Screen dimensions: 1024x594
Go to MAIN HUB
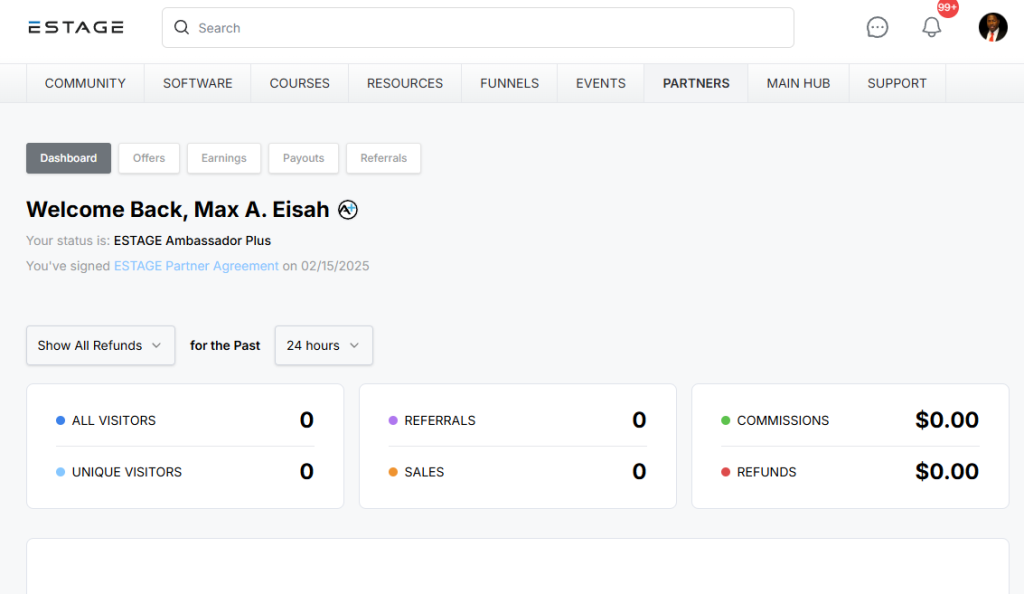tap(798, 84)
